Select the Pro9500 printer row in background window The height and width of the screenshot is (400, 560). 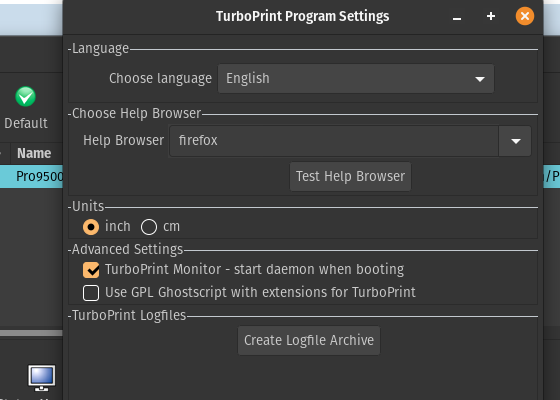(x=31, y=176)
